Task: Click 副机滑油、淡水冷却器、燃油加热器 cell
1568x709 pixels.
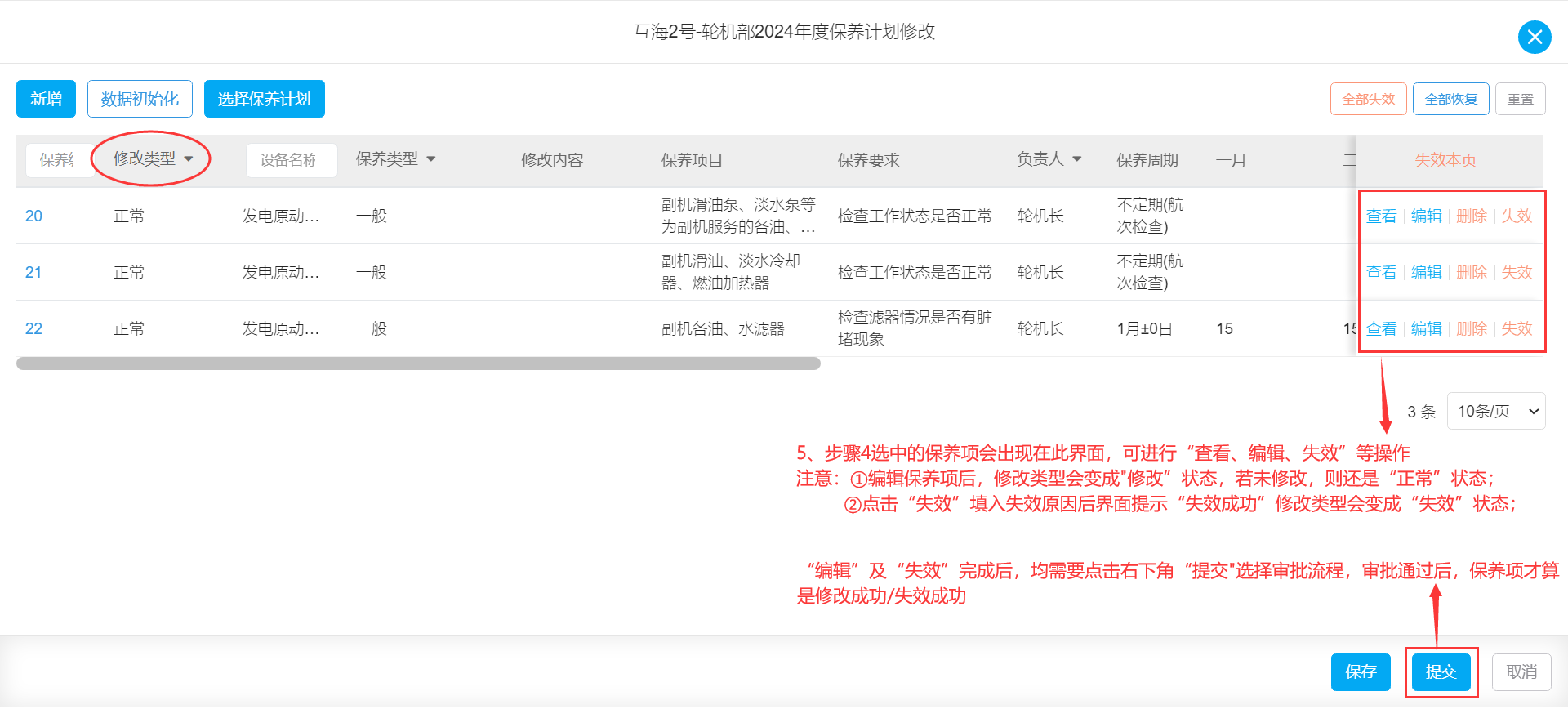Action: pyautogui.click(x=731, y=272)
